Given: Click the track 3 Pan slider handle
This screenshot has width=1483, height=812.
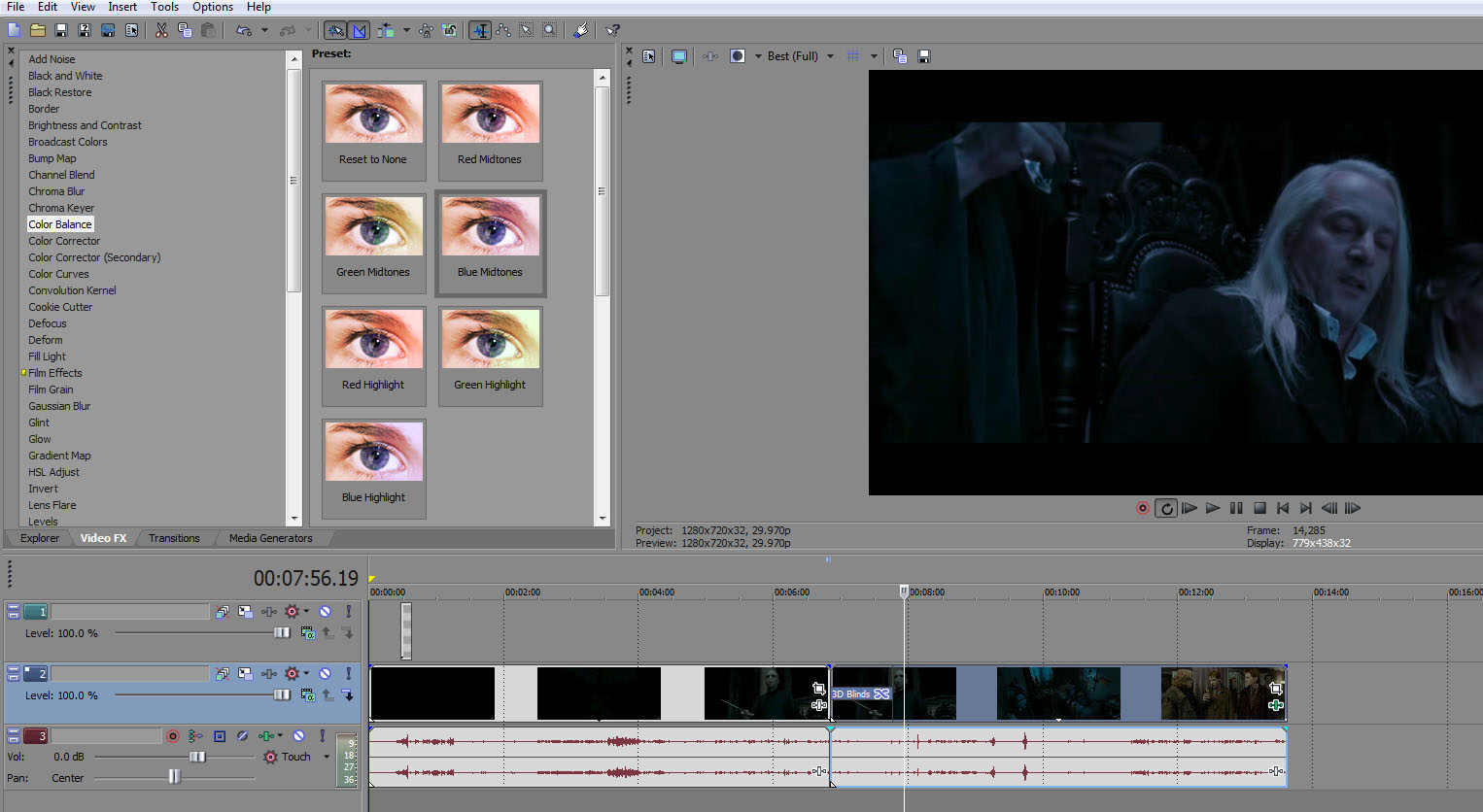Looking at the screenshot, I should point(174,776).
